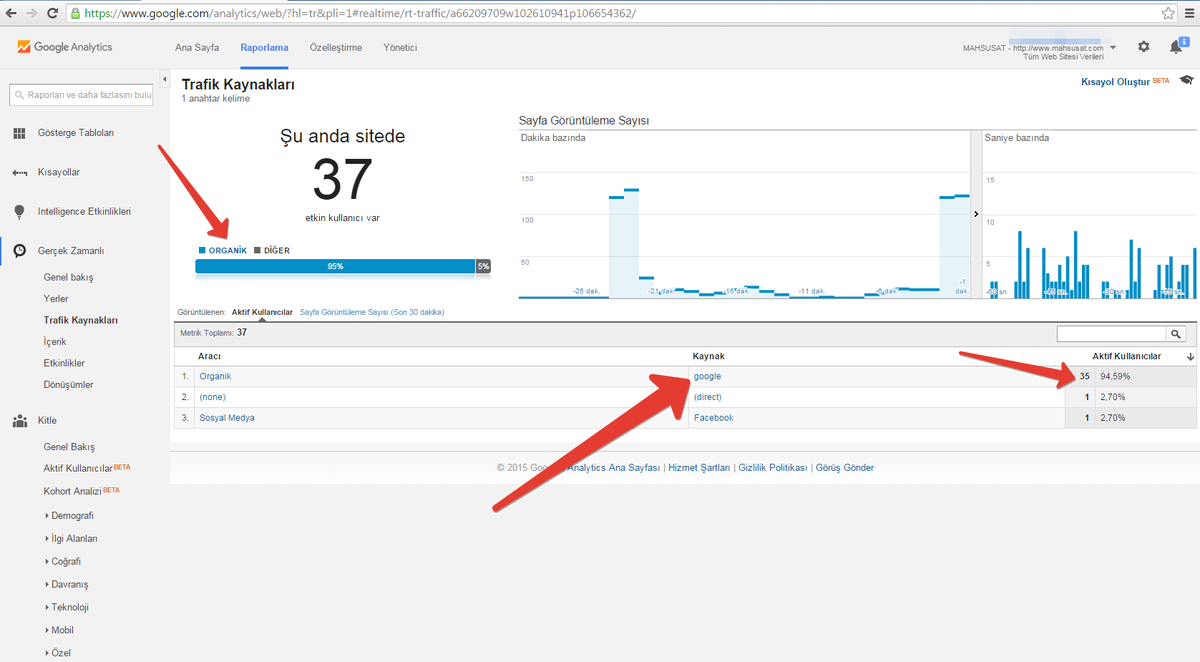1200x662 pixels.
Task: Open the MAHSUSAT account dropdown
Action: click(1114, 48)
